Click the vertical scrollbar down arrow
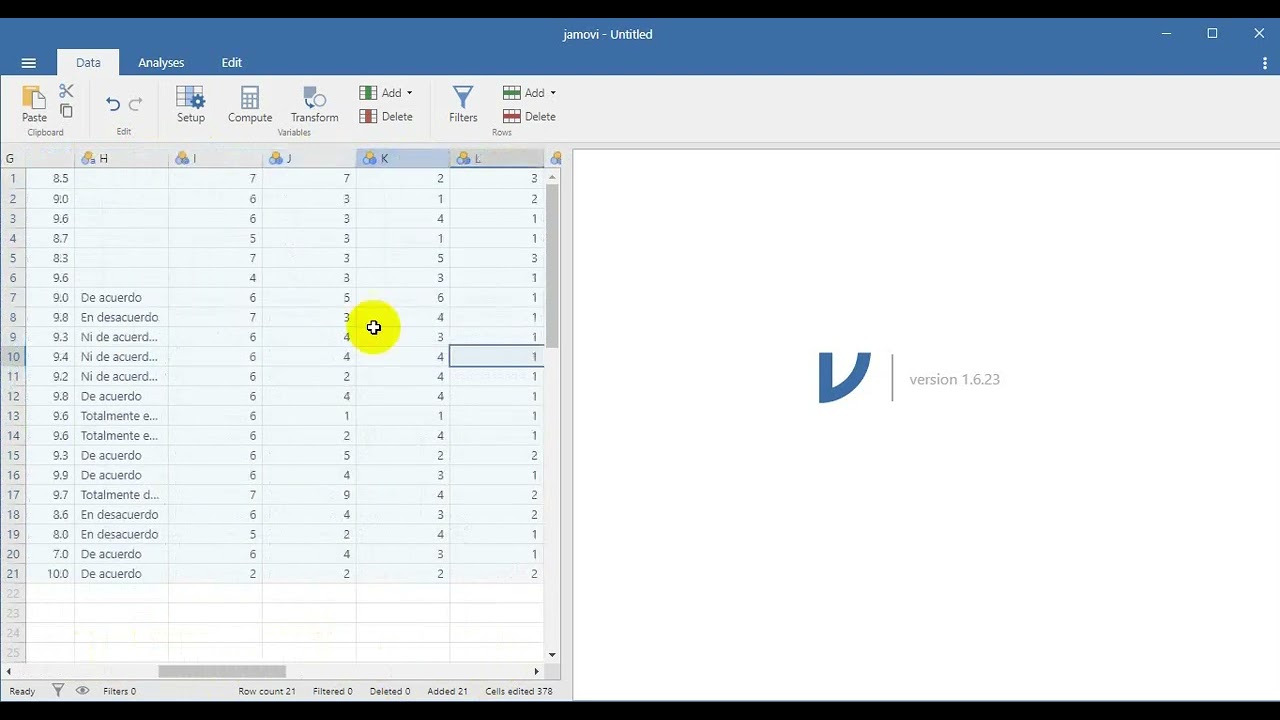 point(552,655)
